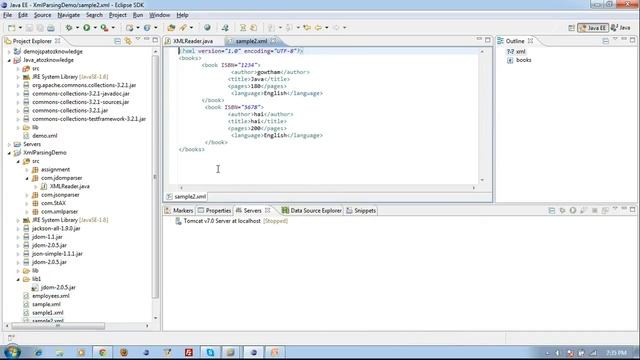The height and width of the screenshot is (360, 640).
Task: Switch to the Java EE perspective
Action: 593,28
